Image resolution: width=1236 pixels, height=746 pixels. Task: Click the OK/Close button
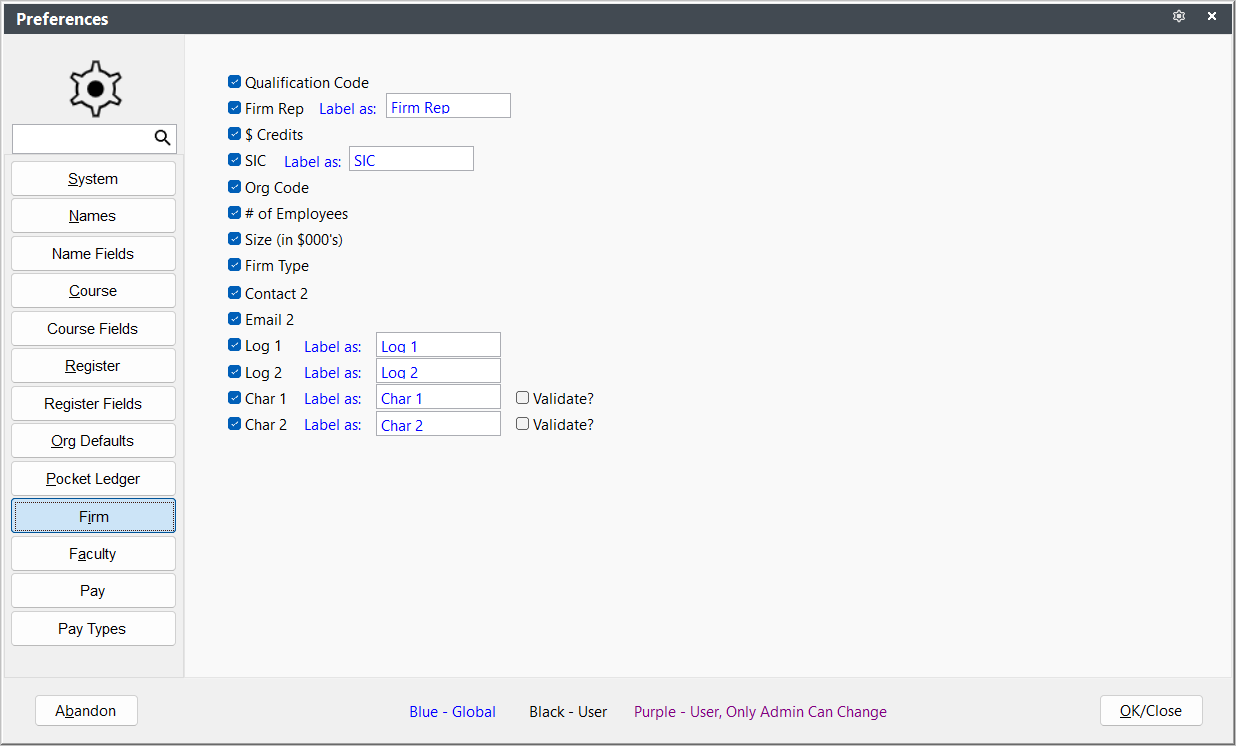[x=1151, y=711]
